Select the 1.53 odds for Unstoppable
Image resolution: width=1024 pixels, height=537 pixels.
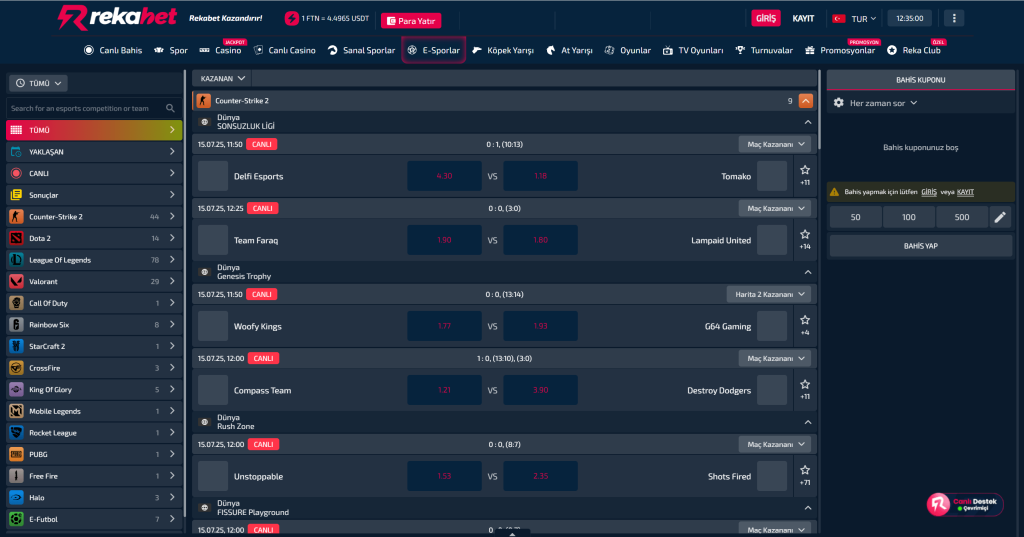(444, 476)
